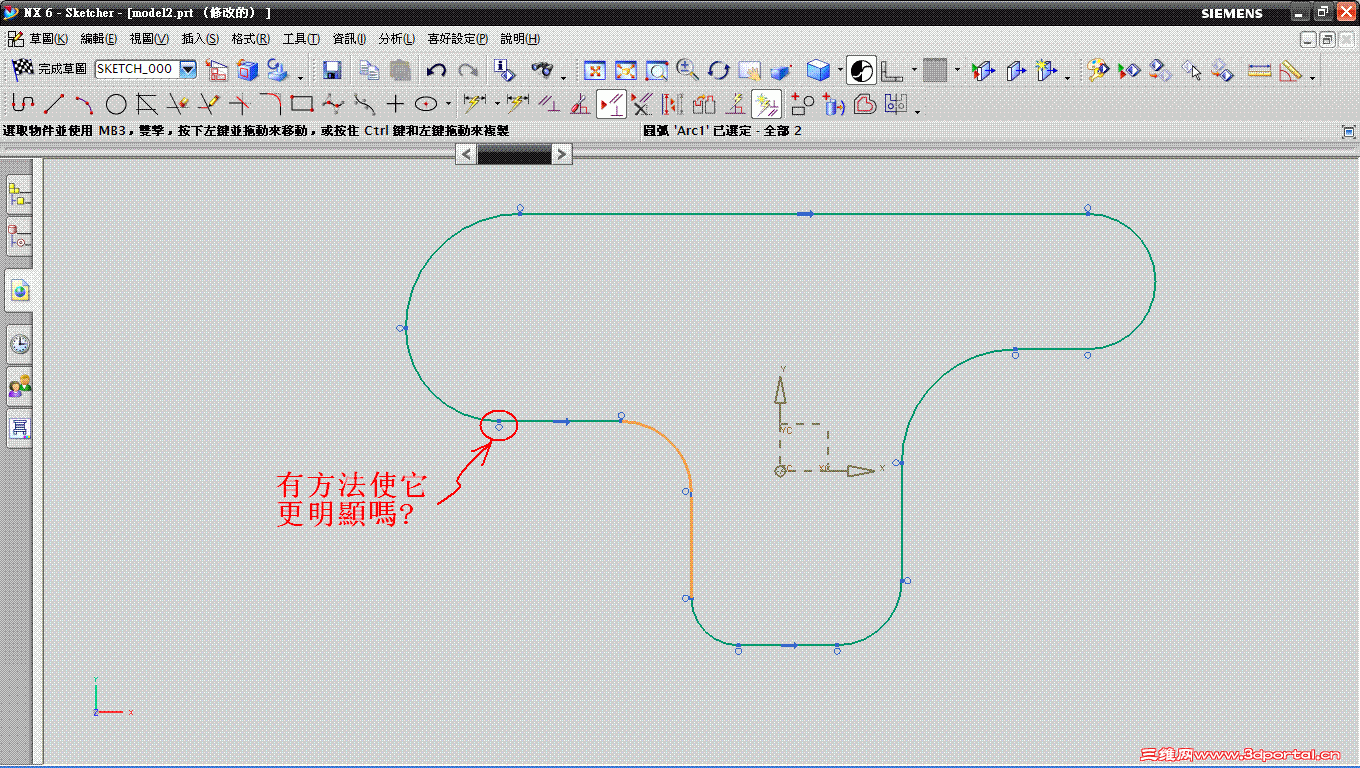Open the 喜好設定(P) Preferences menu
The width and height of the screenshot is (1360, 768).
pos(458,39)
